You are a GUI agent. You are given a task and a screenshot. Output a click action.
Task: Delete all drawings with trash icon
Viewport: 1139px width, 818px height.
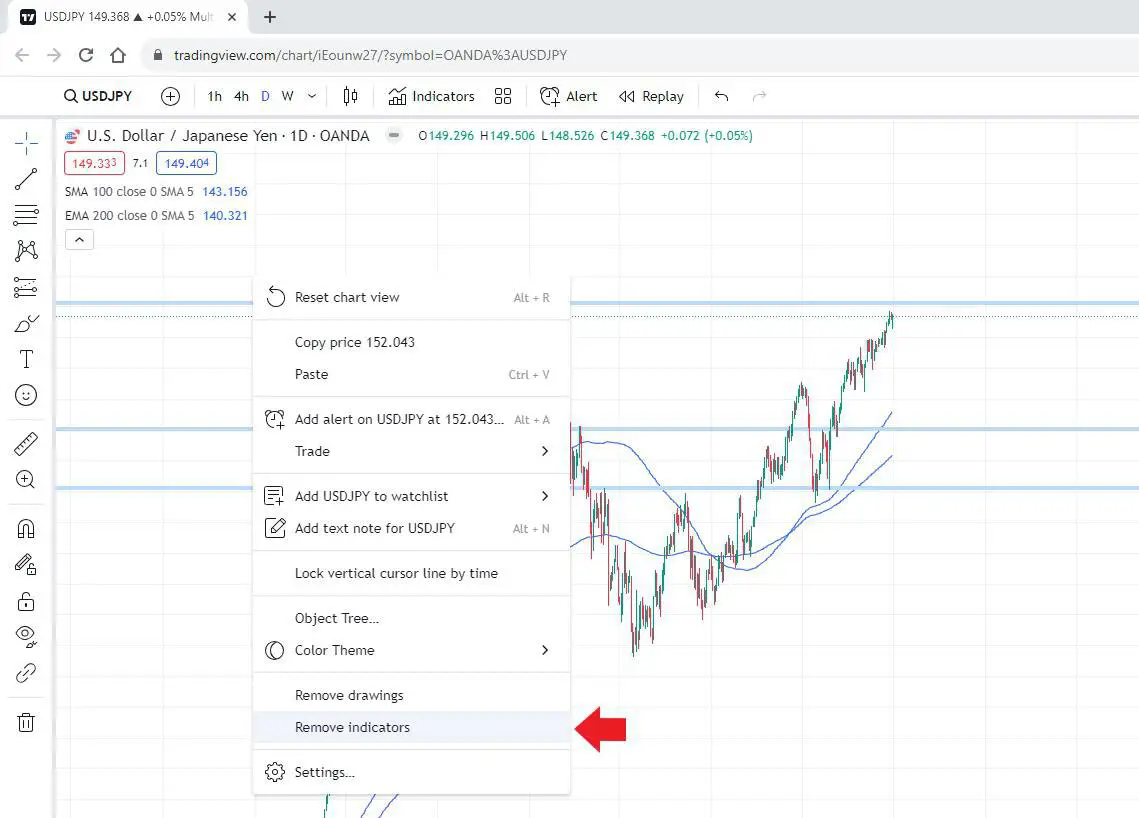[x=27, y=722]
